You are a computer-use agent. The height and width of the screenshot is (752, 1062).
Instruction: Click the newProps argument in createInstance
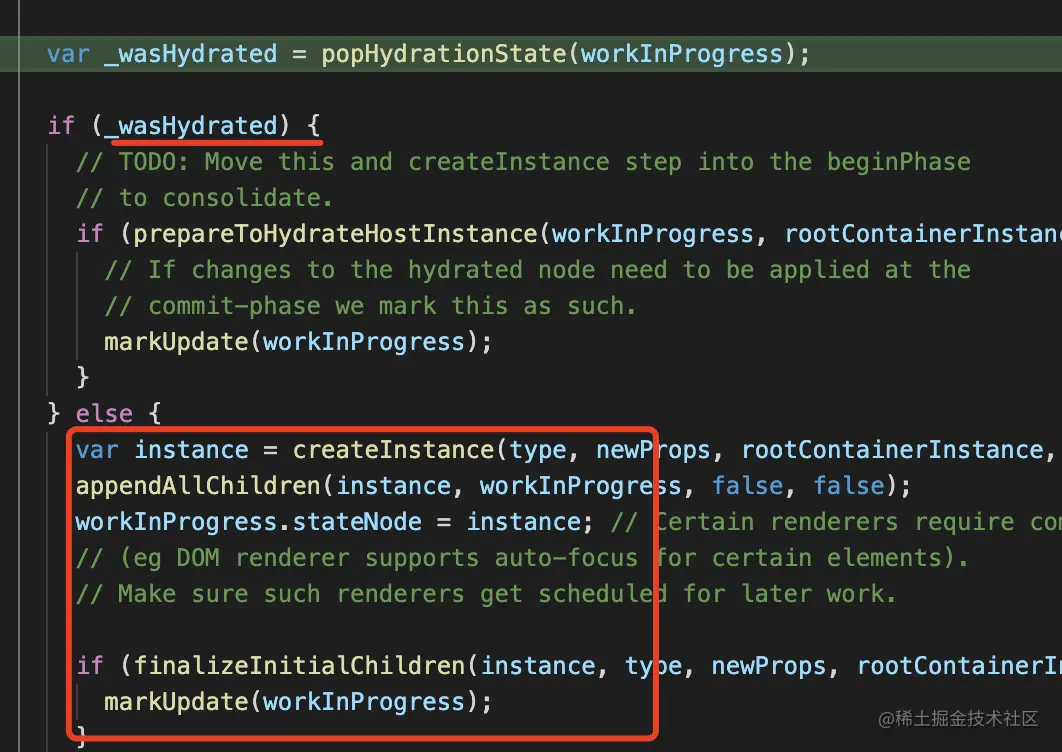(653, 449)
